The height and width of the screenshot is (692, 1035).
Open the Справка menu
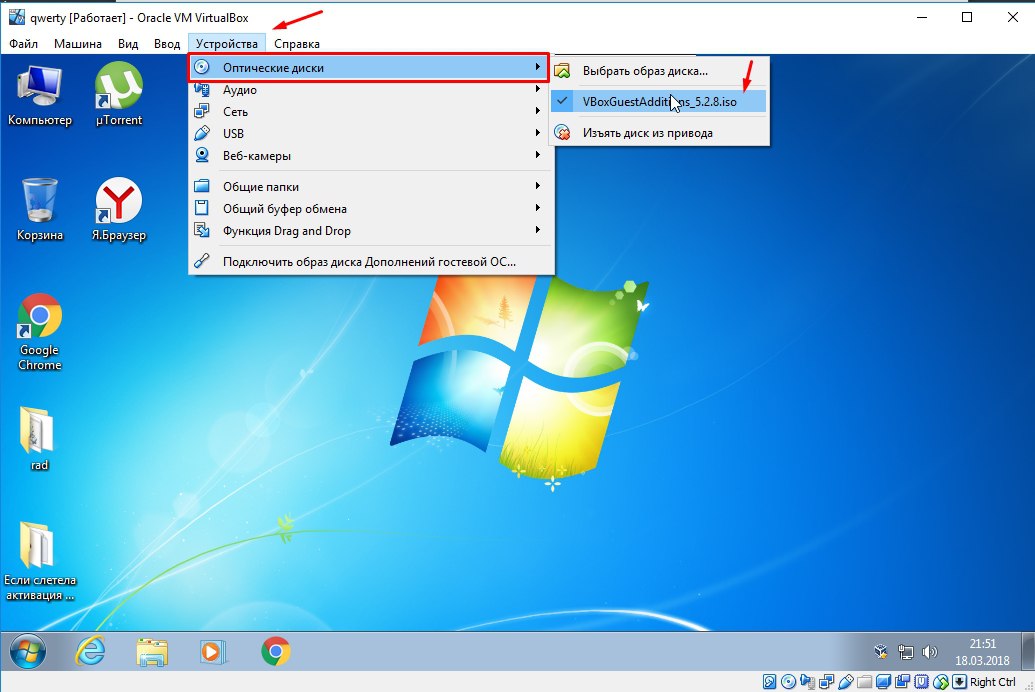coord(297,44)
